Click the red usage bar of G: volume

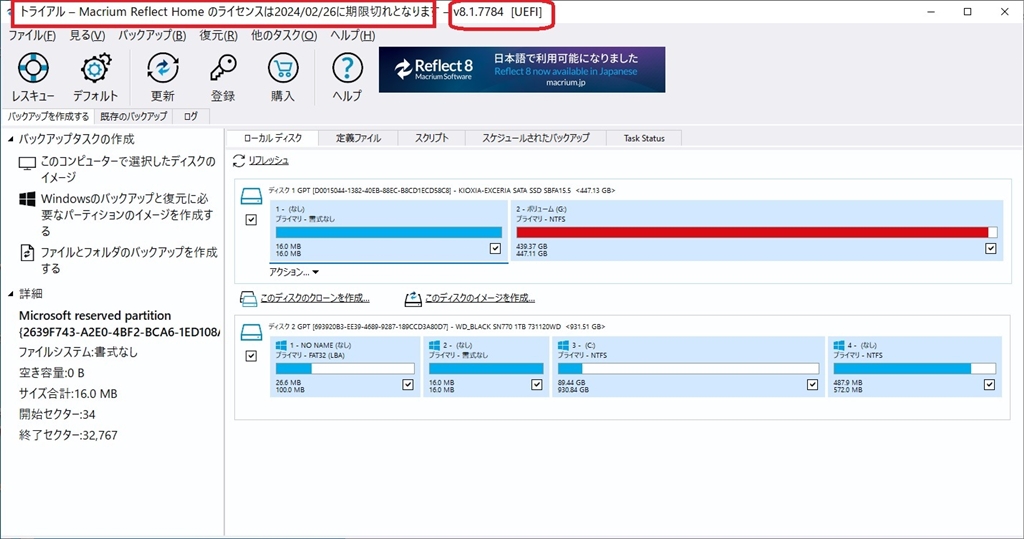[x=756, y=232]
